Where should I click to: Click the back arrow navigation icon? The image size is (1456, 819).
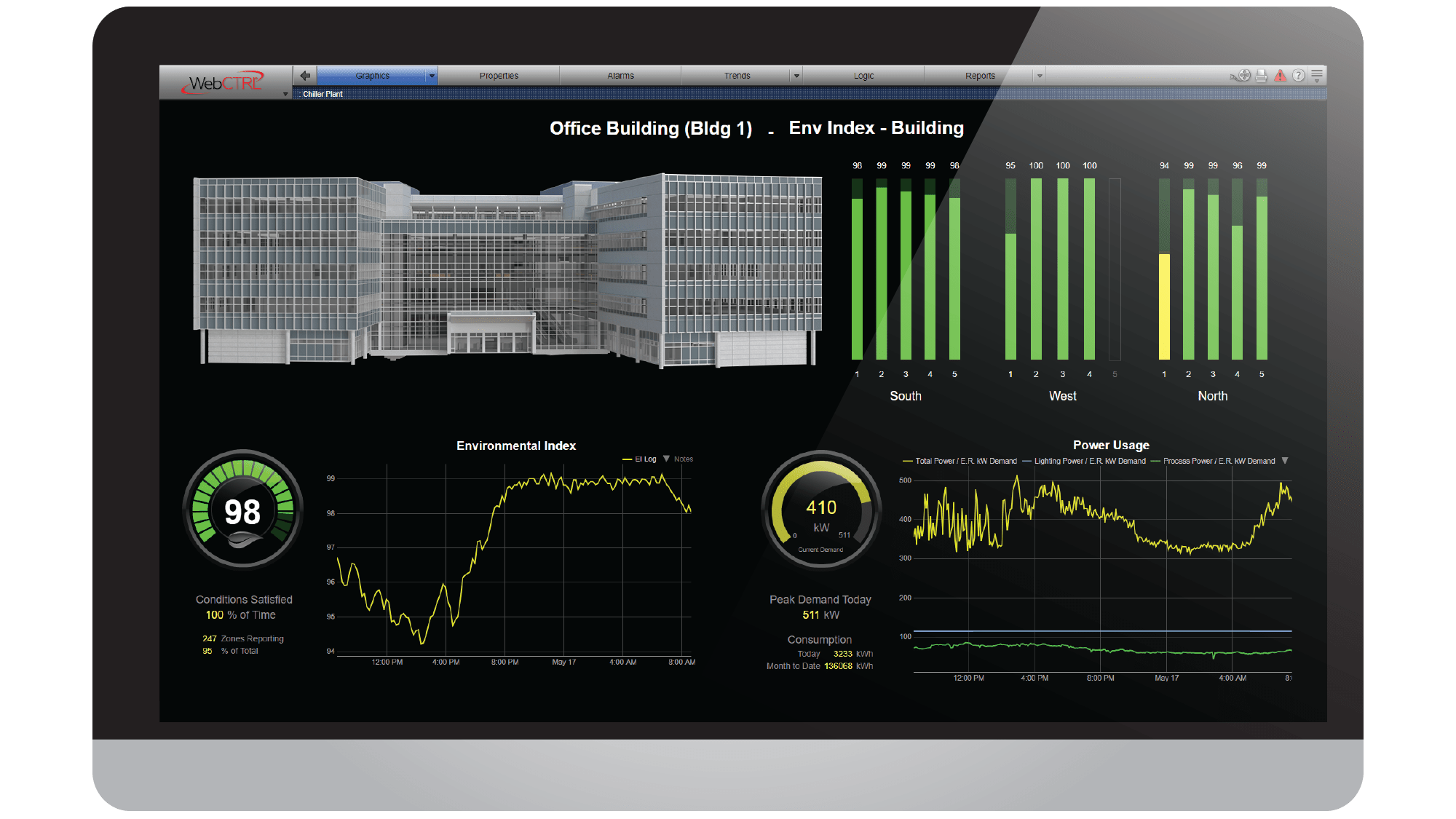click(x=305, y=75)
